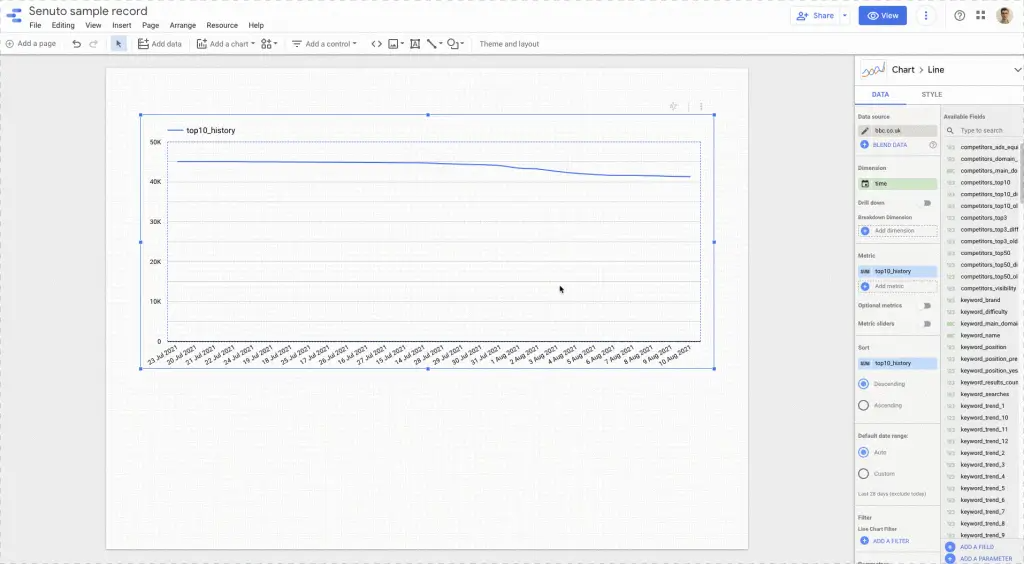This screenshot has height=564, width=1024.
Task: Select the keyword_difficulty field
Action: tap(982, 312)
